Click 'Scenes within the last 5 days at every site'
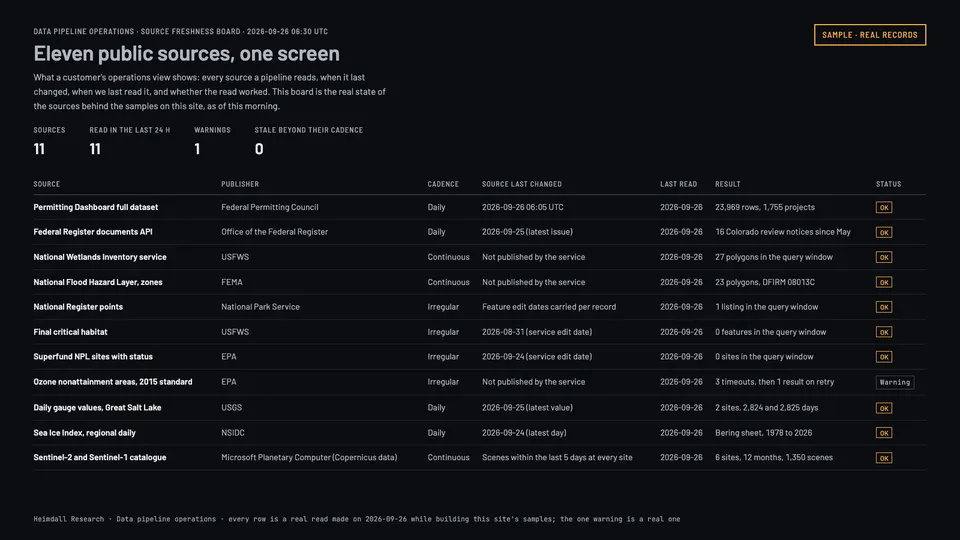 click(557, 457)
